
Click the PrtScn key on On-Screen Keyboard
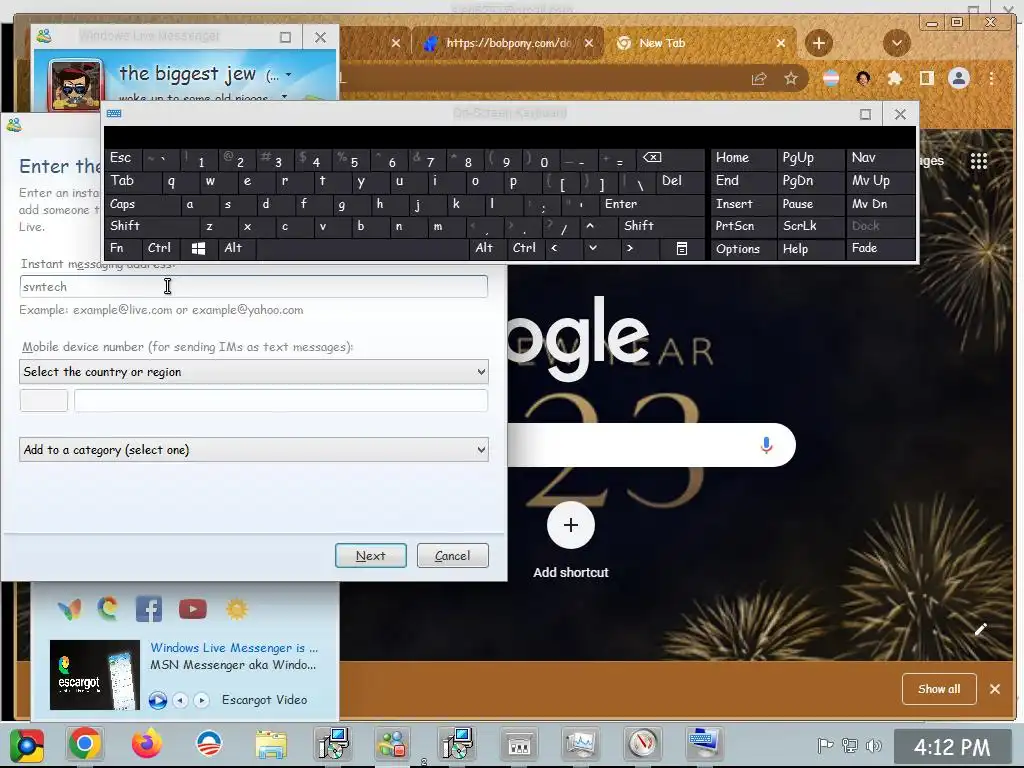[x=743, y=226]
